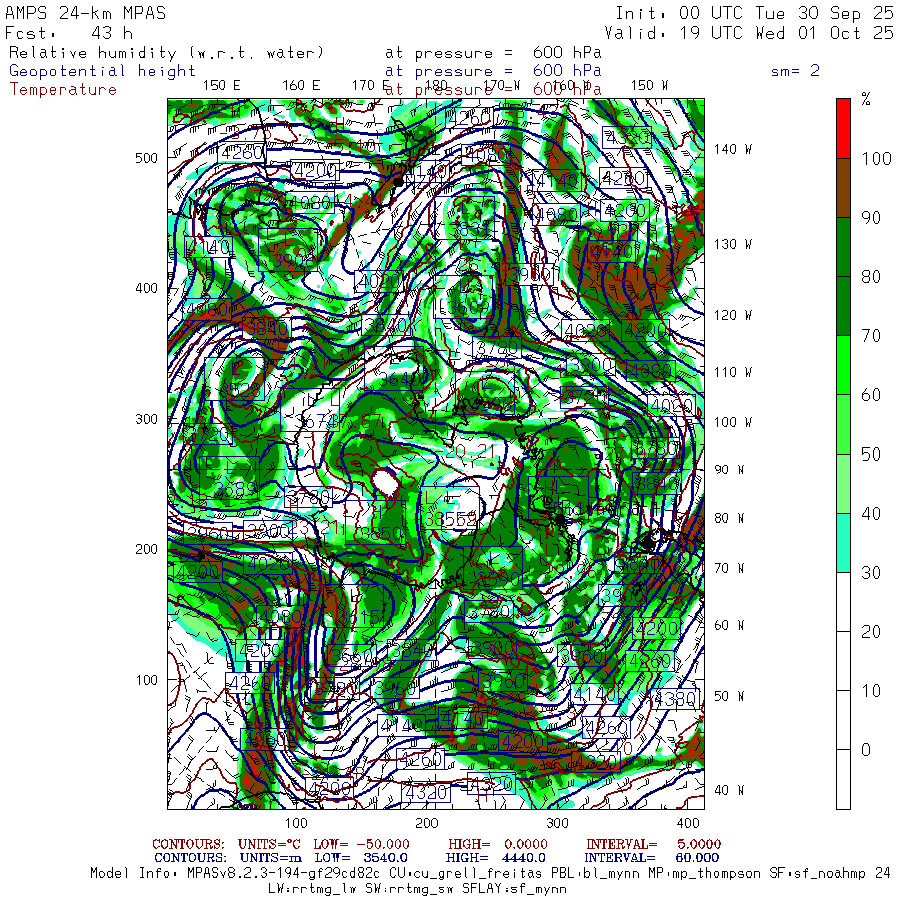Select the cyan 30-40% colorbar segment
This screenshot has height=900, width=900.
click(843, 542)
